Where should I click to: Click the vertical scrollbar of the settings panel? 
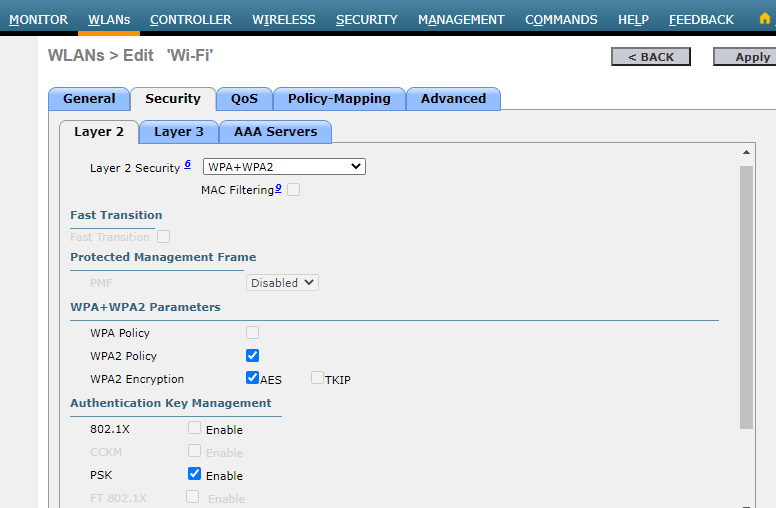point(746,300)
